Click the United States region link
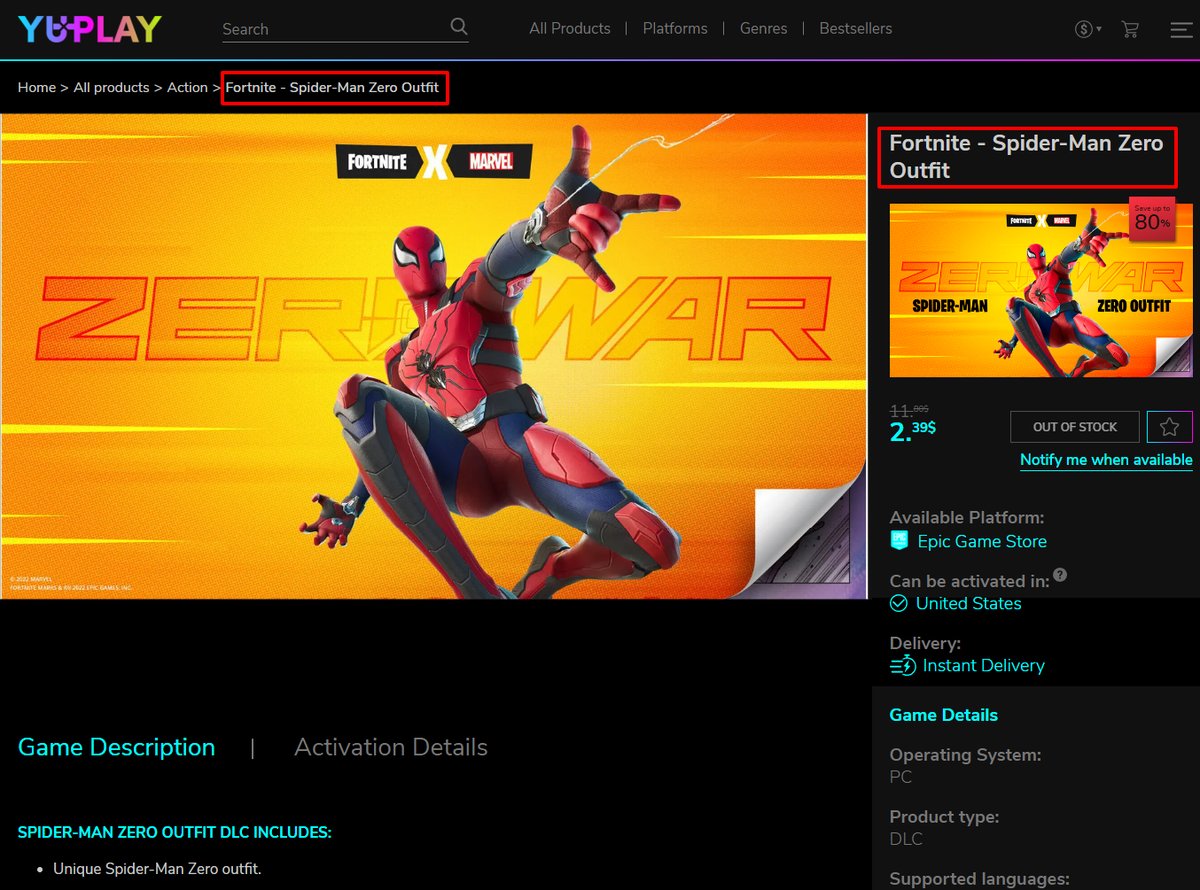The width and height of the screenshot is (1200, 890). point(969,603)
